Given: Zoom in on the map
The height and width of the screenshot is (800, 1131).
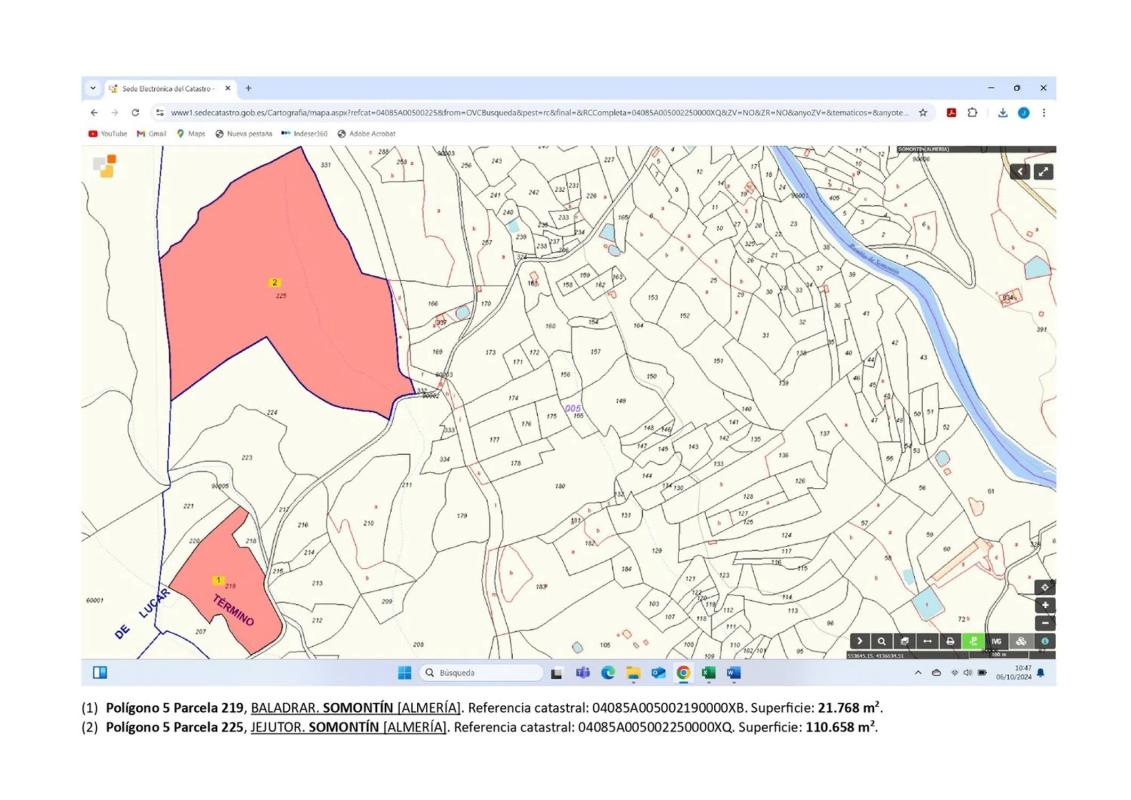Looking at the screenshot, I should [x=1045, y=605].
